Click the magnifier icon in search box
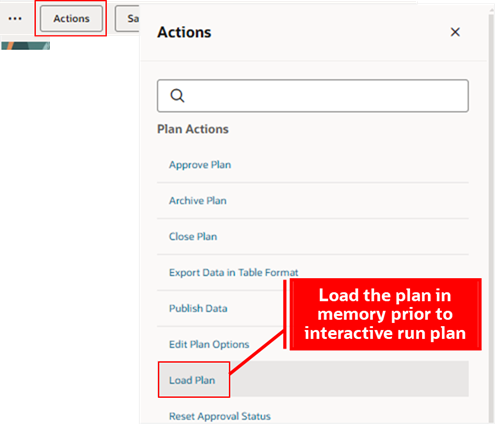The height and width of the screenshot is (424, 495). point(177,96)
